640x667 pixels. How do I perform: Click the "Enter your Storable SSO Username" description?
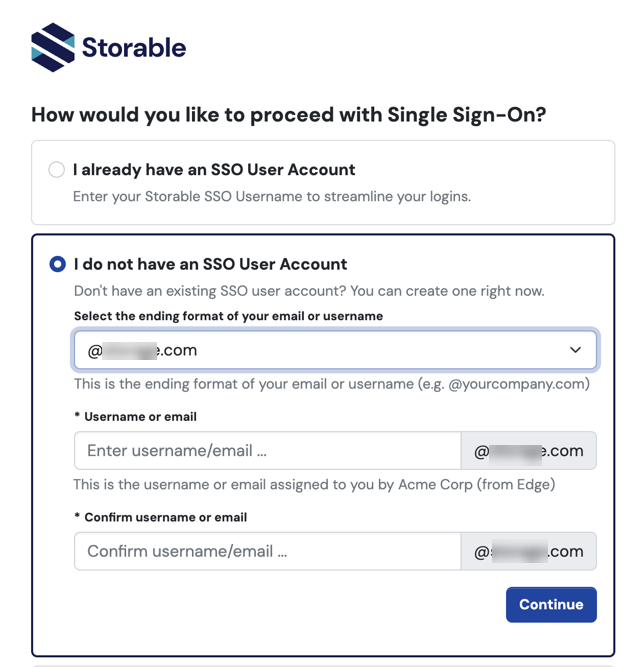pyautogui.click(x=272, y=196)
